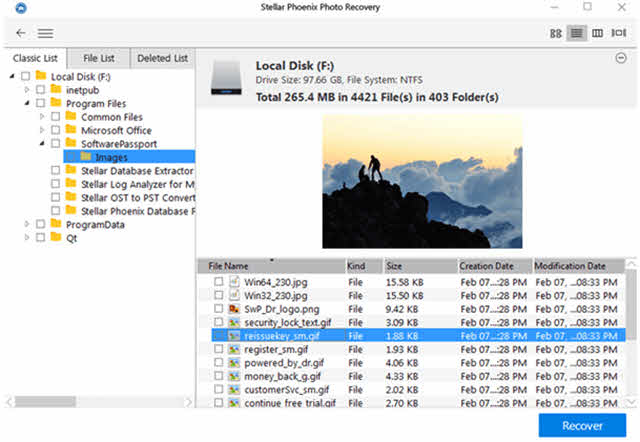640x442 pixels.
Task: Collapse preview panel with minus icon
Action: (621, 58)
